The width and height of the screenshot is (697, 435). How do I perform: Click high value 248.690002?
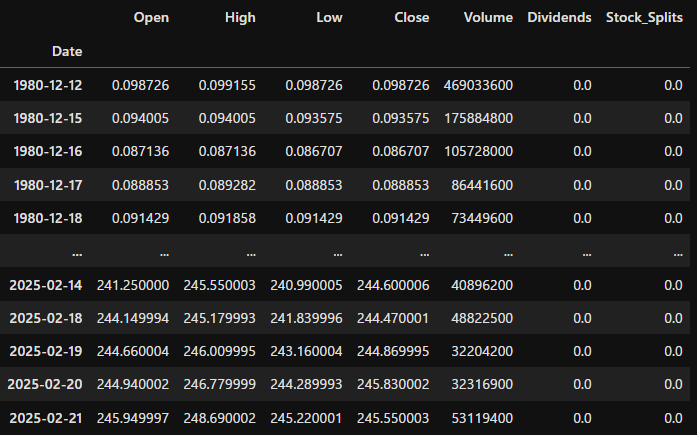[220, 418]
